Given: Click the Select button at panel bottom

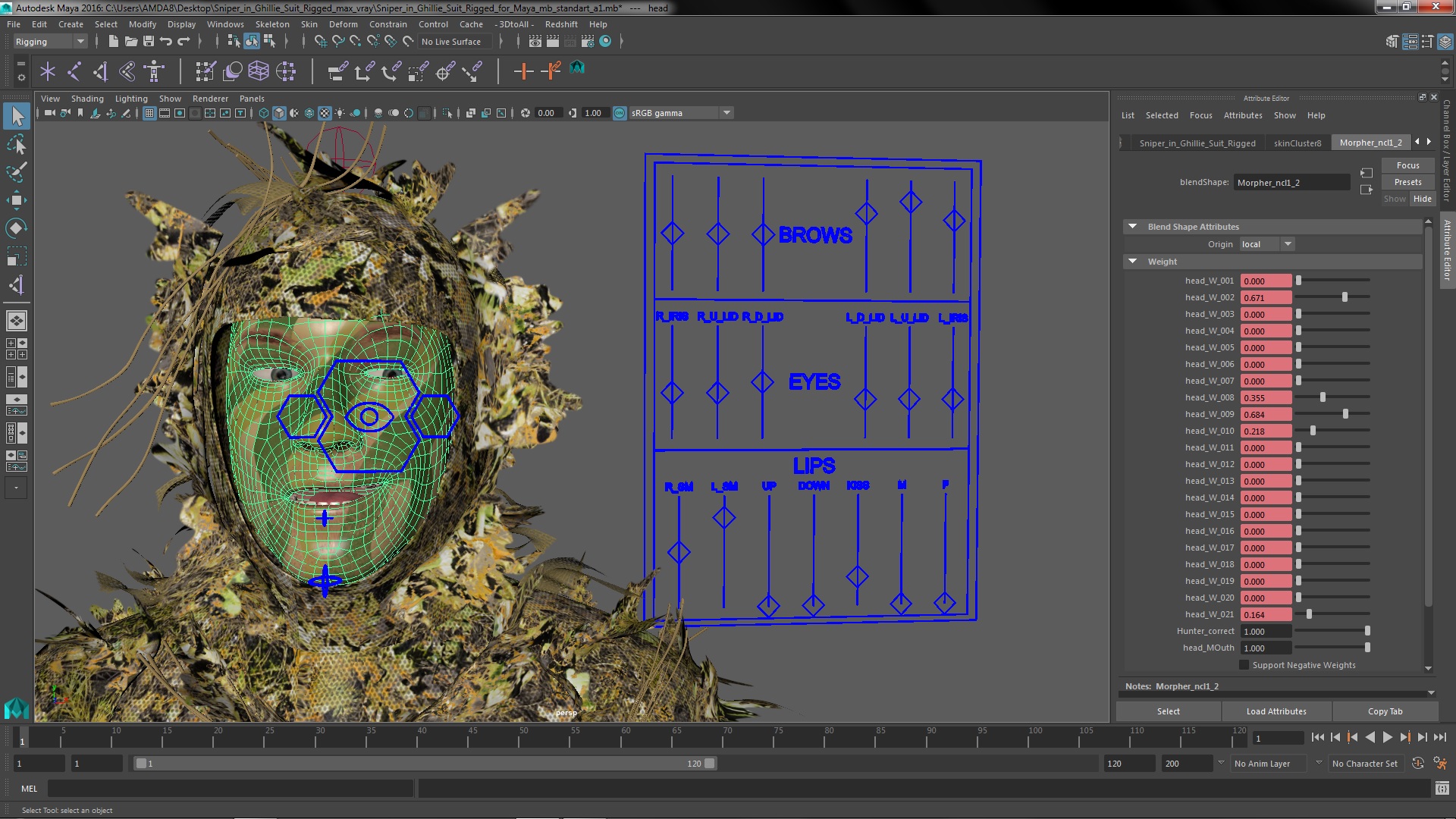Looking at the screenshot, I should [1168, 711].
